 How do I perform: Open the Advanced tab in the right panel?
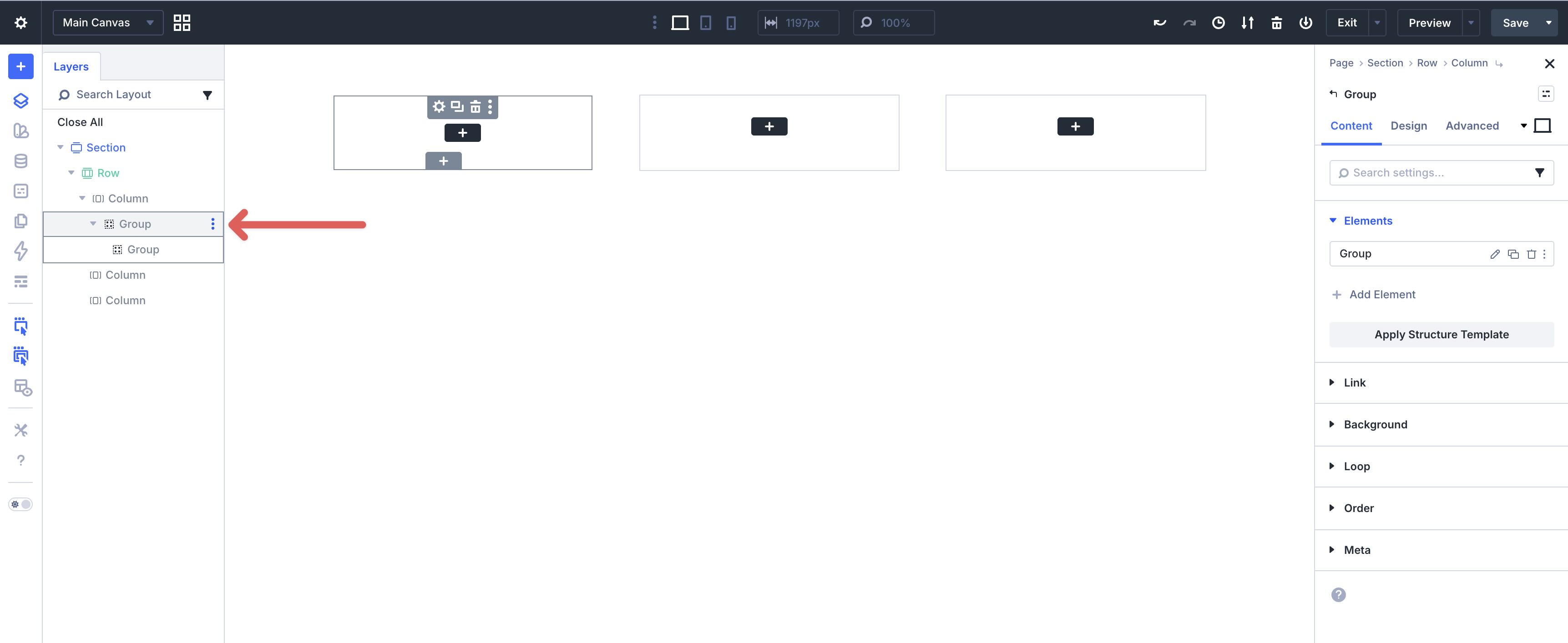pos(1472,126)
